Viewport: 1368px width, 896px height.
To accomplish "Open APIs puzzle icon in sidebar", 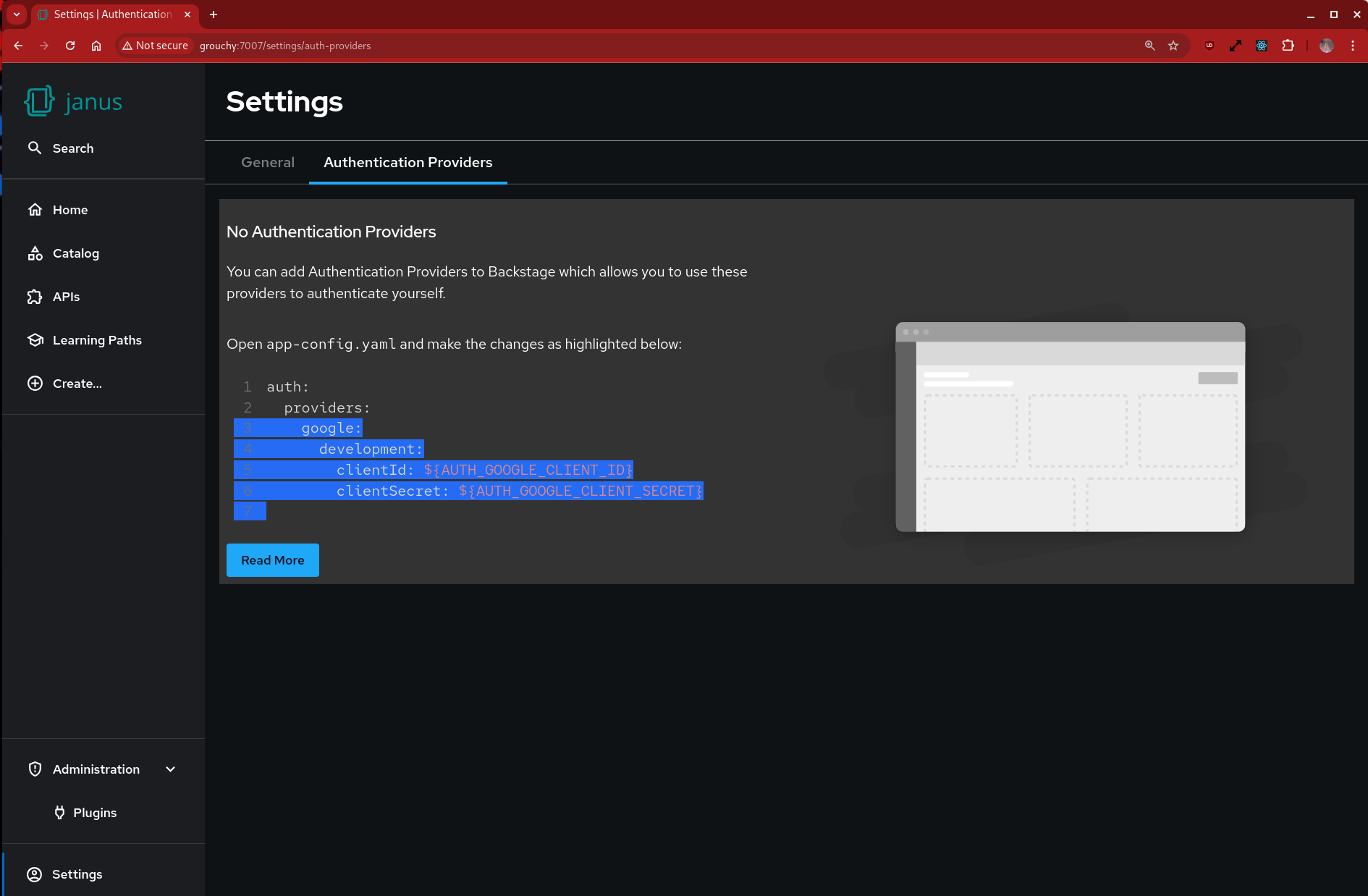I will click(35, 297).
